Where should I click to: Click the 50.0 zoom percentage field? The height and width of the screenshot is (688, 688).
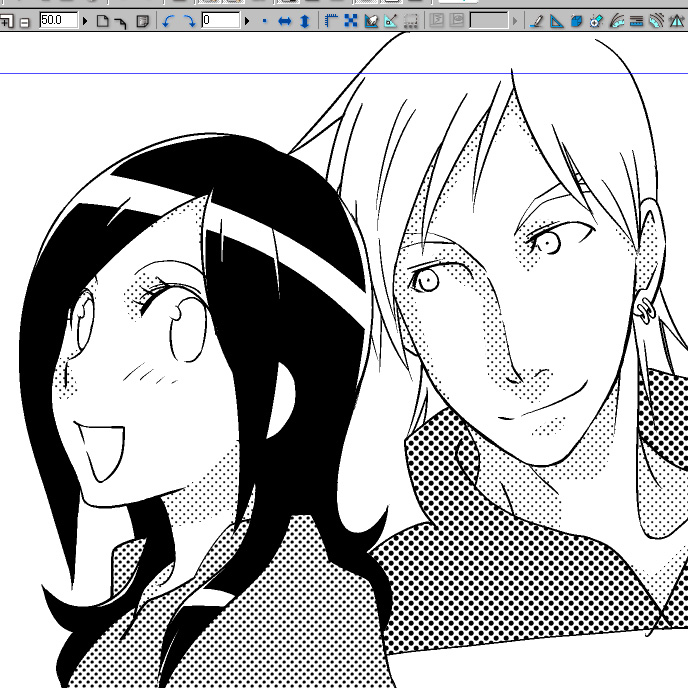pos(58,21)
